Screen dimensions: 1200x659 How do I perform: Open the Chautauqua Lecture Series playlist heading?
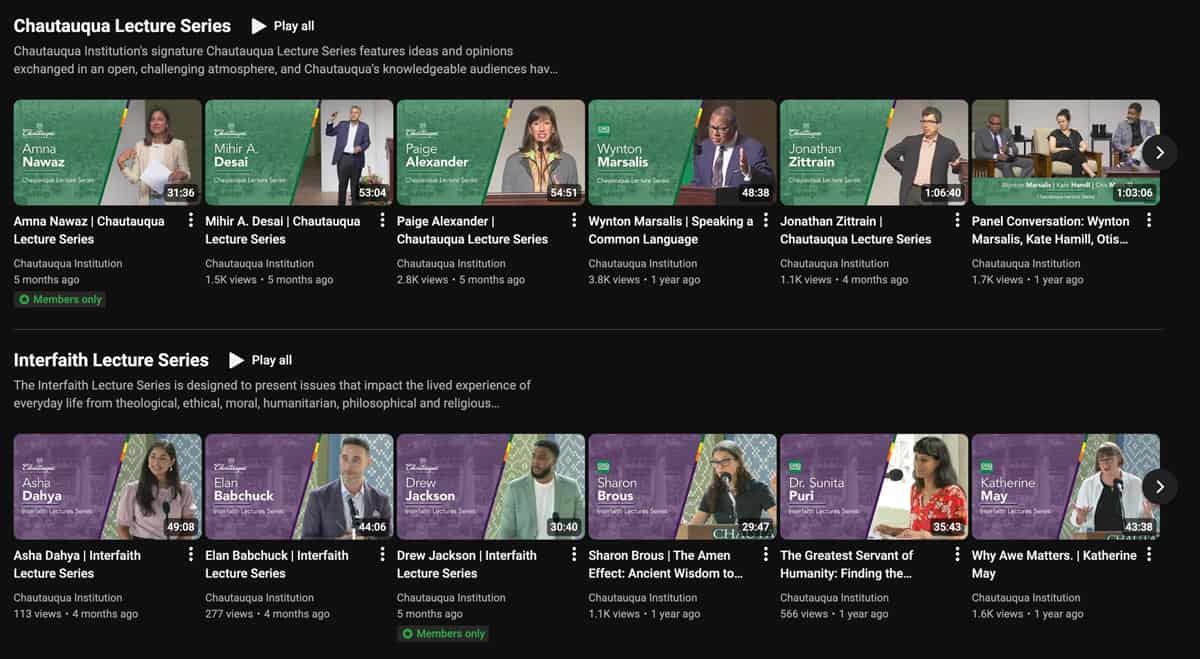click(122, 26)
